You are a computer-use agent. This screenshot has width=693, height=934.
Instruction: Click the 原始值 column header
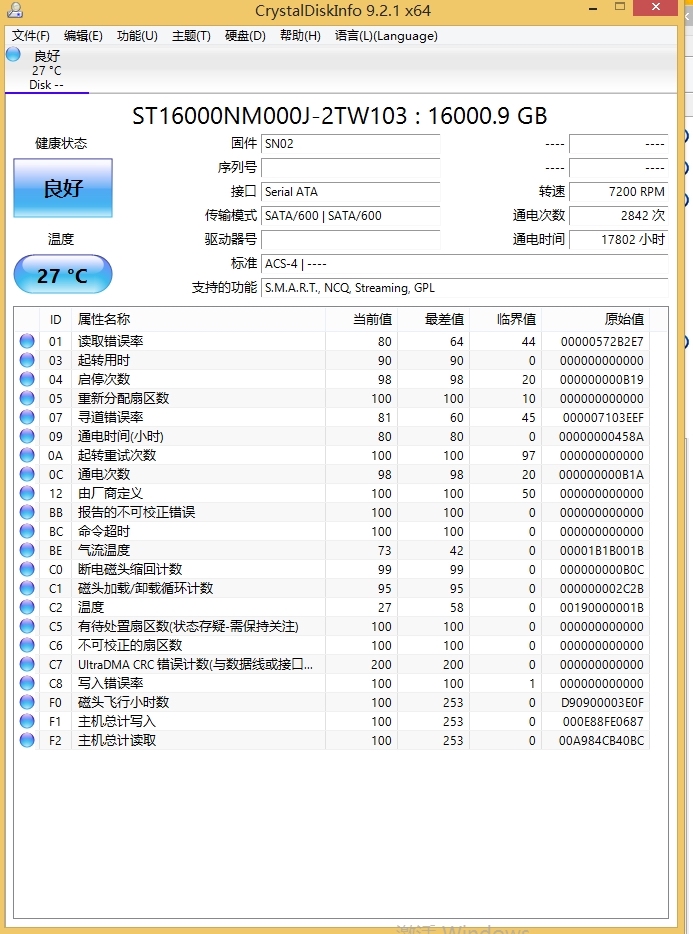595,319
